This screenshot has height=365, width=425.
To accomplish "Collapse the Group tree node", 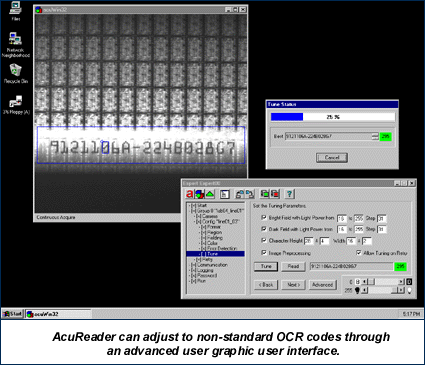I will pos(193,211).
